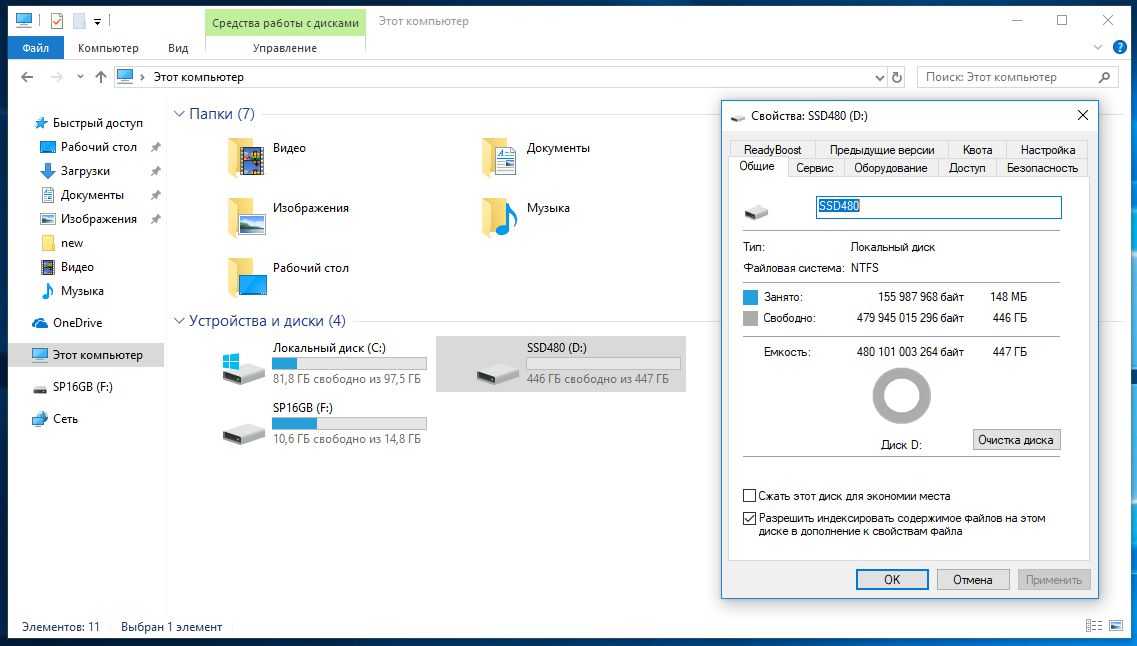Collapse the Устройства и диски (4) group
Image resolution: width=1137 pixels, height=646 pixels.
[180, 321]
